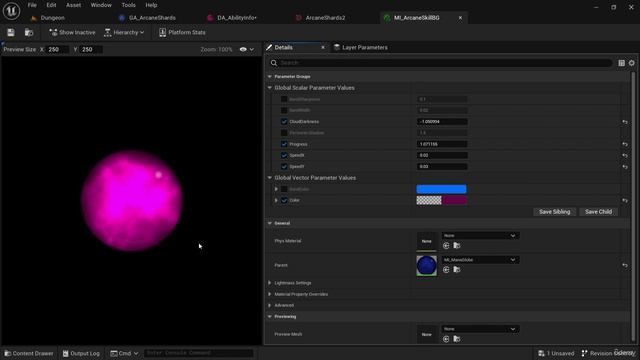
Task: Open the File menu
Action: 32,5
